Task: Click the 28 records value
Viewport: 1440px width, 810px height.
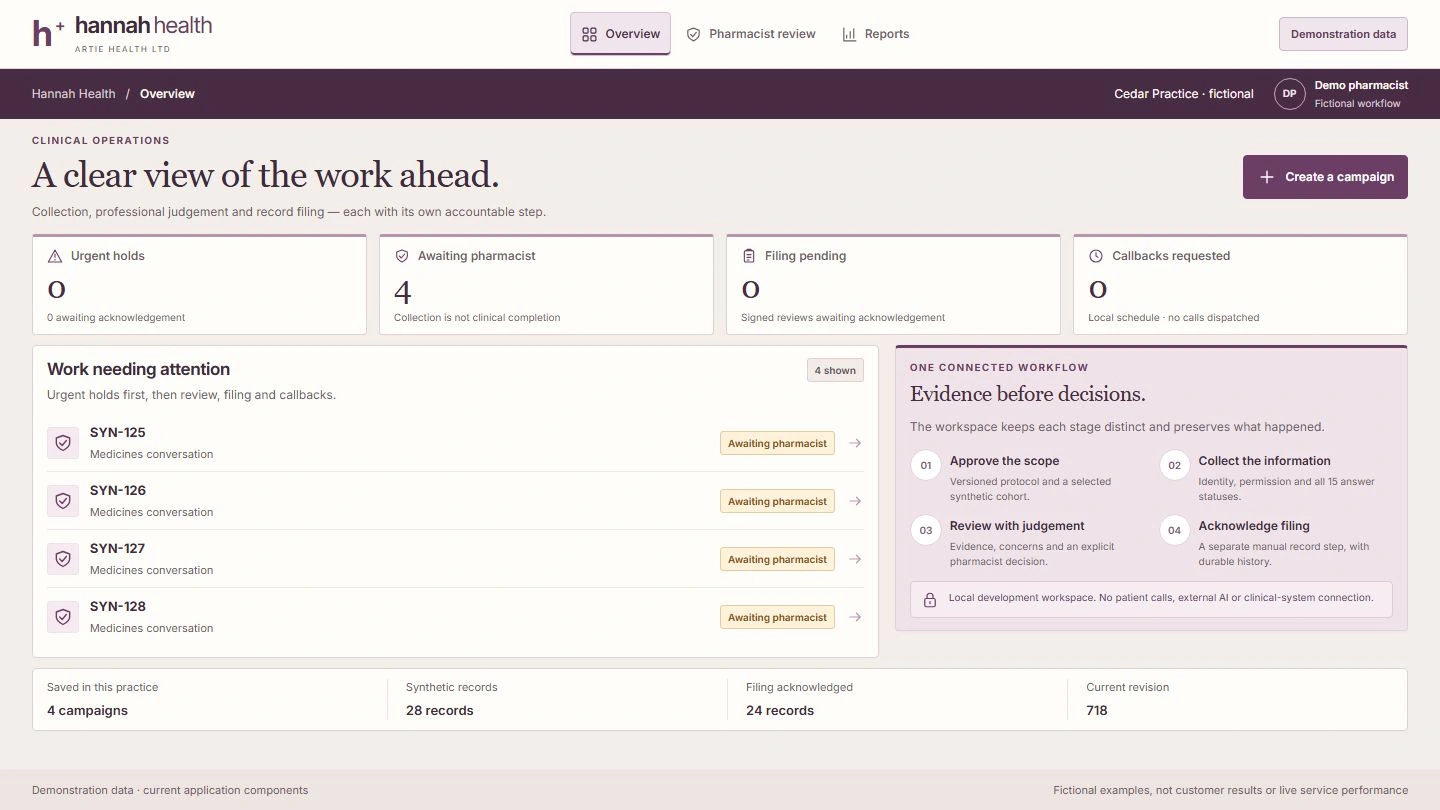Action: [440, 711]
